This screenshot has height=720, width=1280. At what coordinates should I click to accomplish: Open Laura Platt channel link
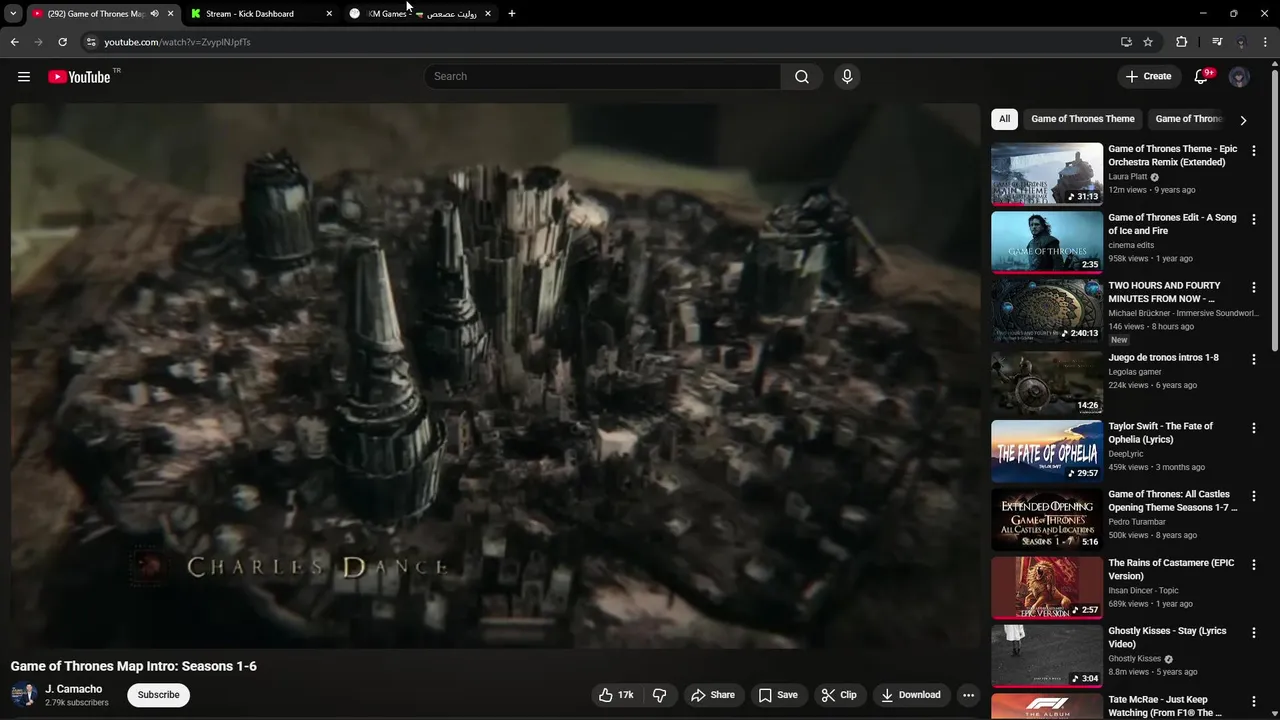click(1128, 177)
